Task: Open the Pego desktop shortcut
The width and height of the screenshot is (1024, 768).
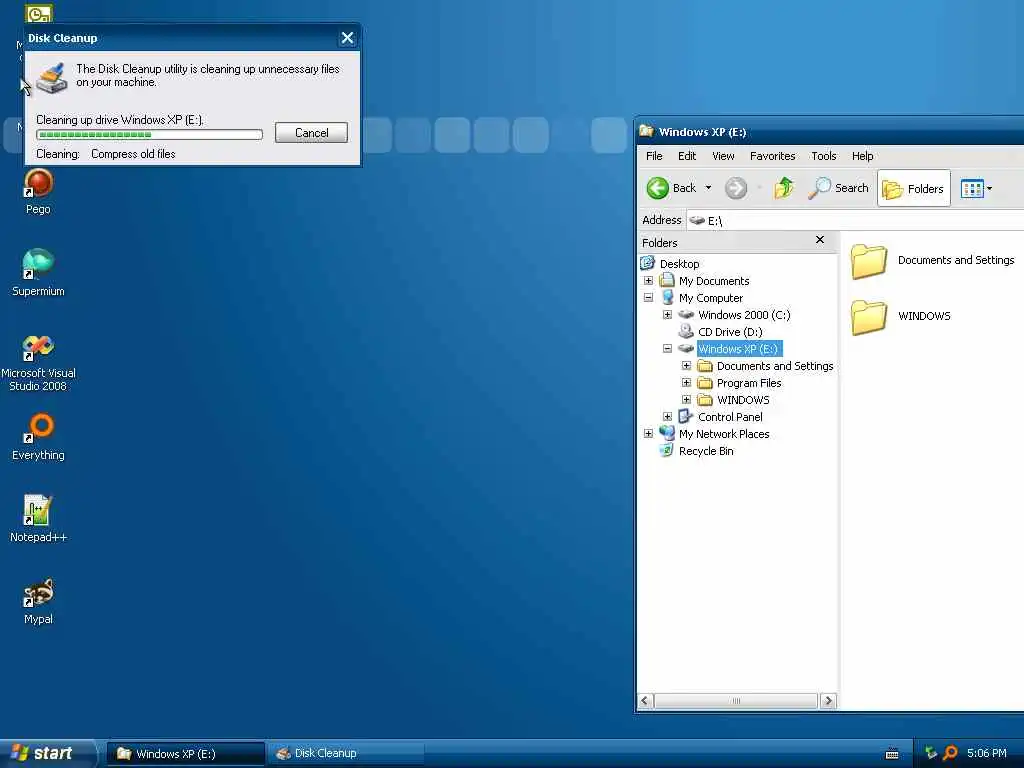Action: [x=38, y=191]
